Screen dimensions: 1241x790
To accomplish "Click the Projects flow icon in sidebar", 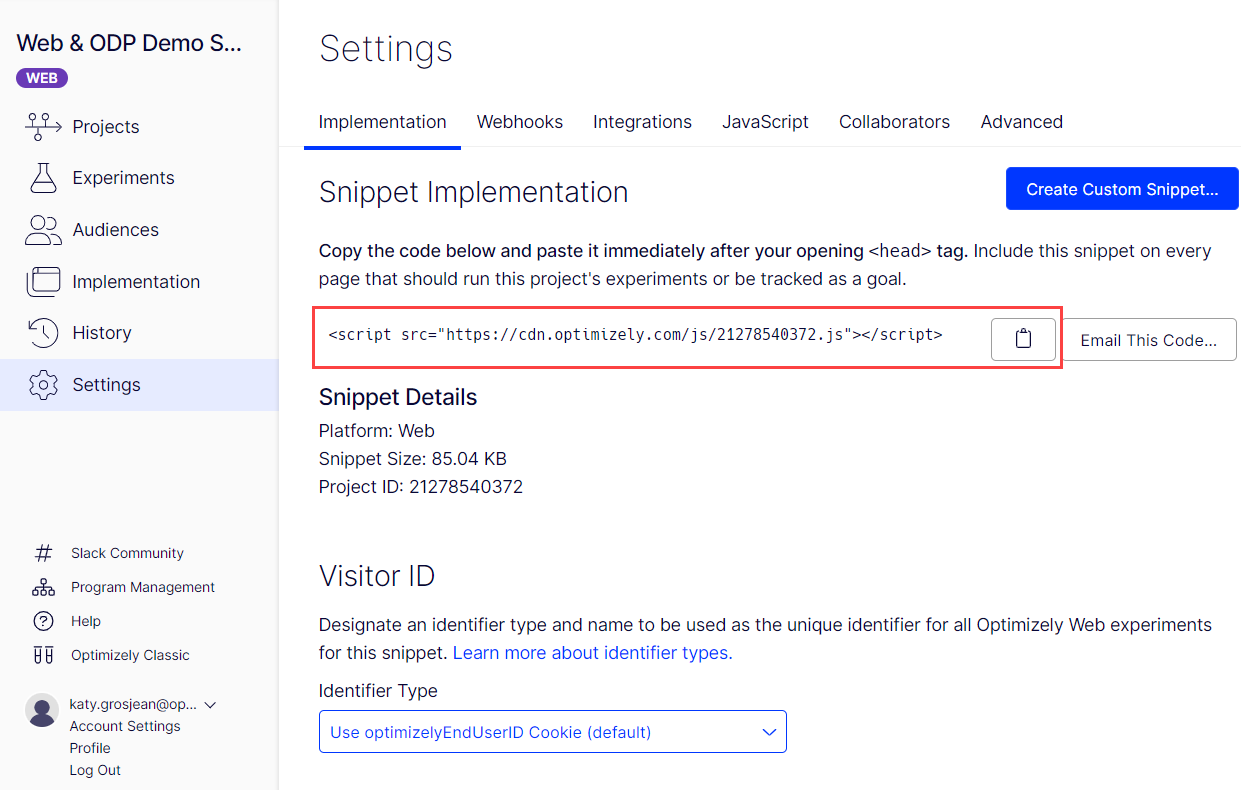I will click(43, 126).
